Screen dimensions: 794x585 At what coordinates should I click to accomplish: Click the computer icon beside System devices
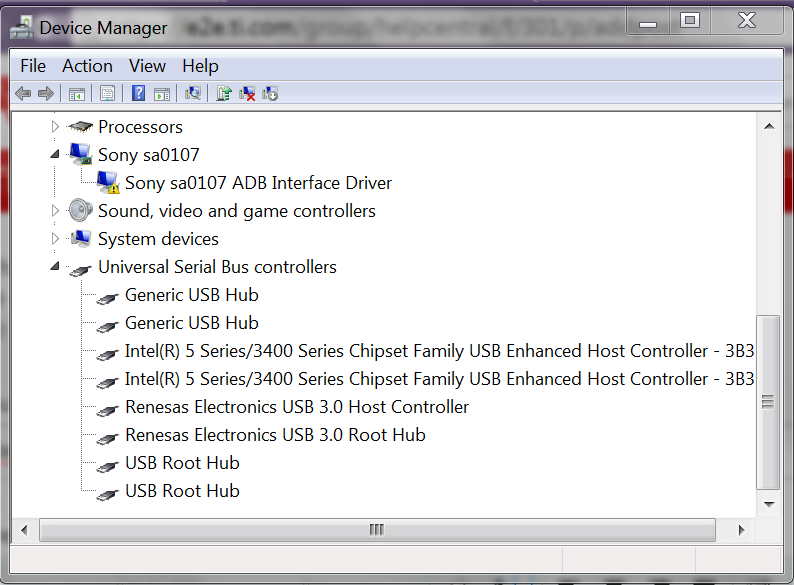[x=80, y=239]
